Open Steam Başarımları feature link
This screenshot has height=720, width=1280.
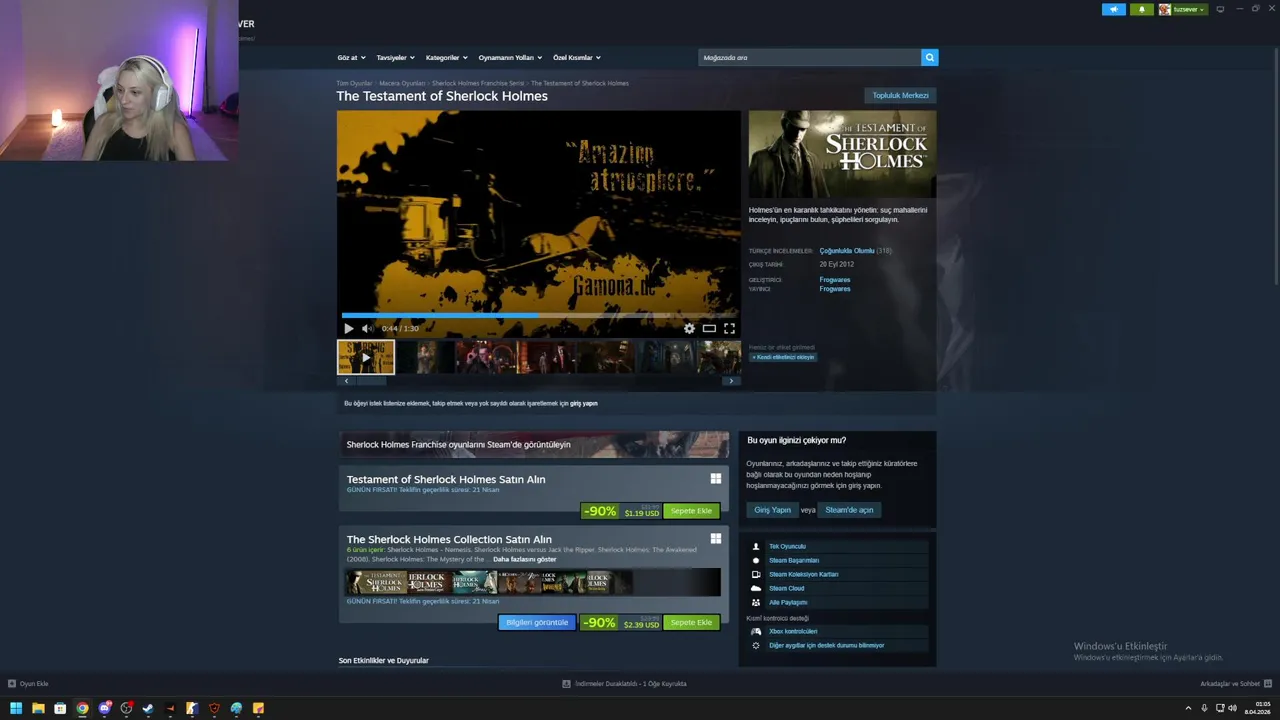pyautogui.click(x=793, y=560)
